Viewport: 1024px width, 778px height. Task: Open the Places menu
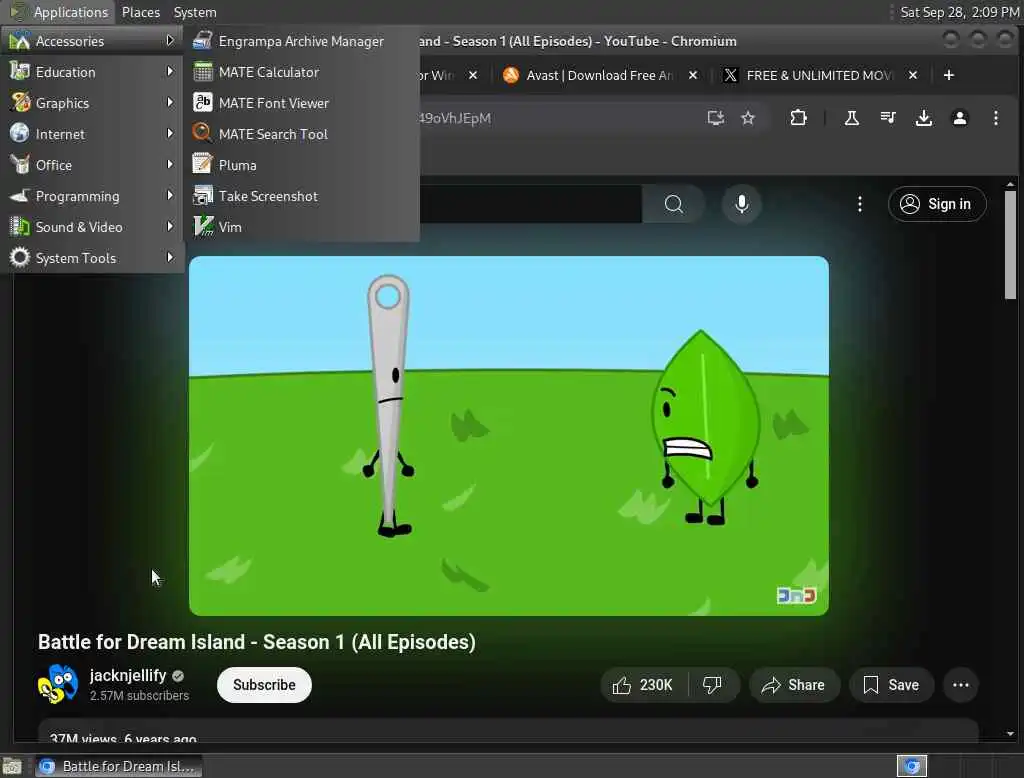pos(140,12)
